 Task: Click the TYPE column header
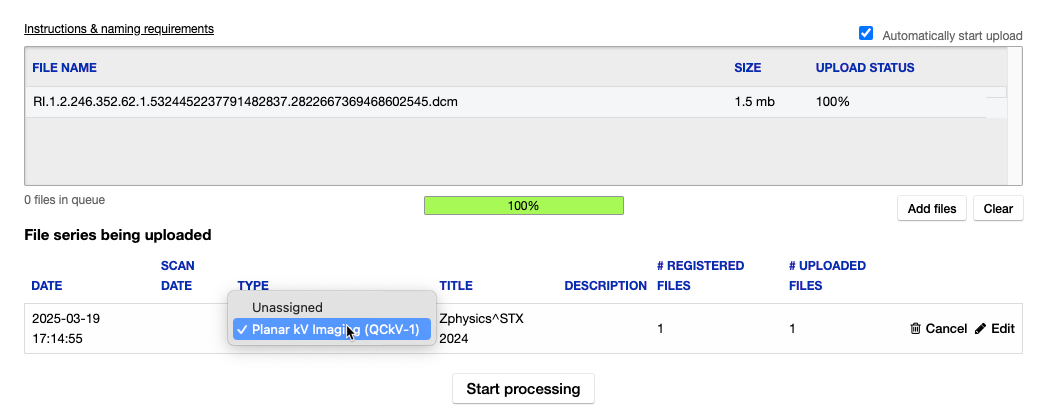(253, 286)
